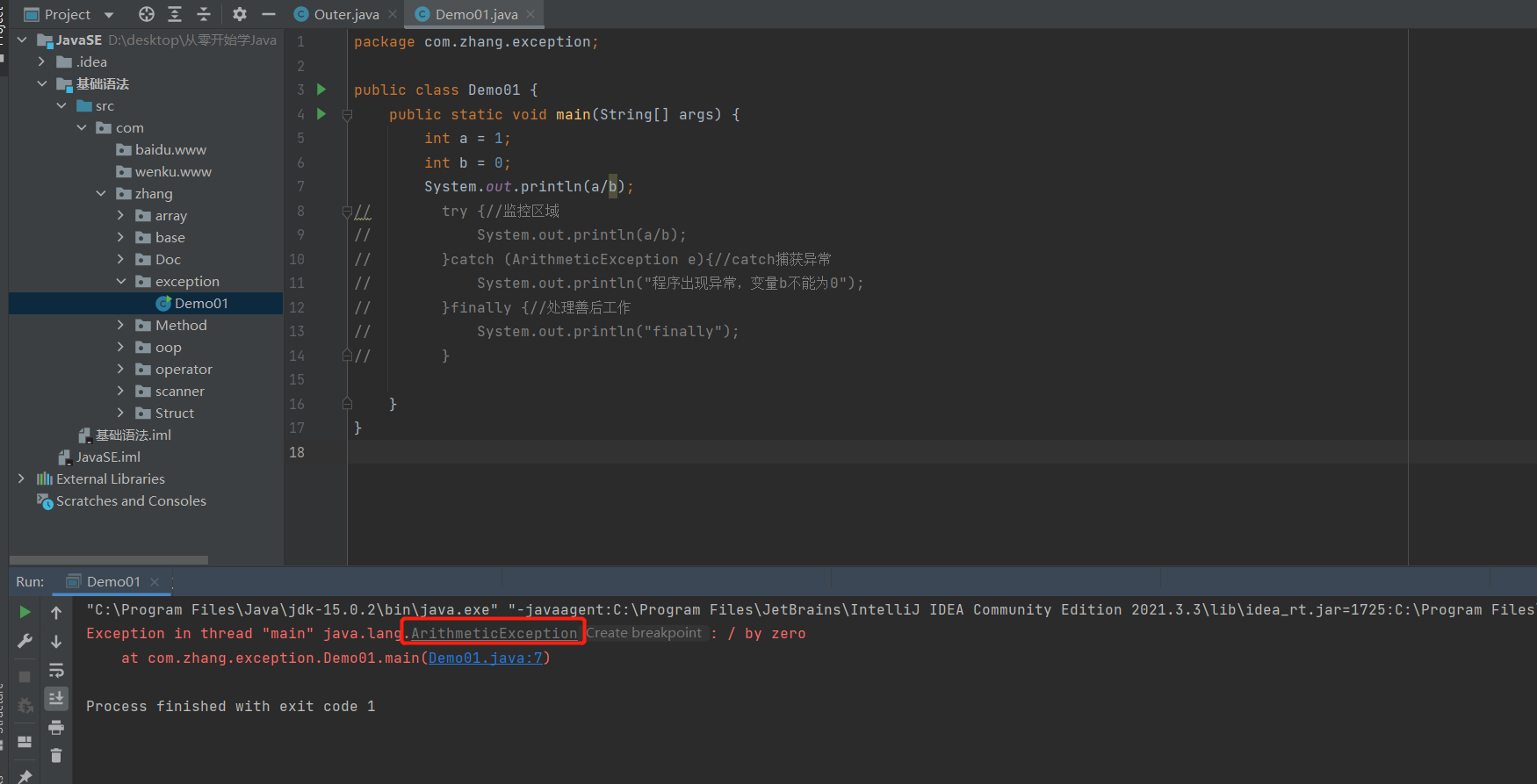1537x784 pixels.
Task: Switch to the Demo01.java editor tab
Action: [475, 14]
